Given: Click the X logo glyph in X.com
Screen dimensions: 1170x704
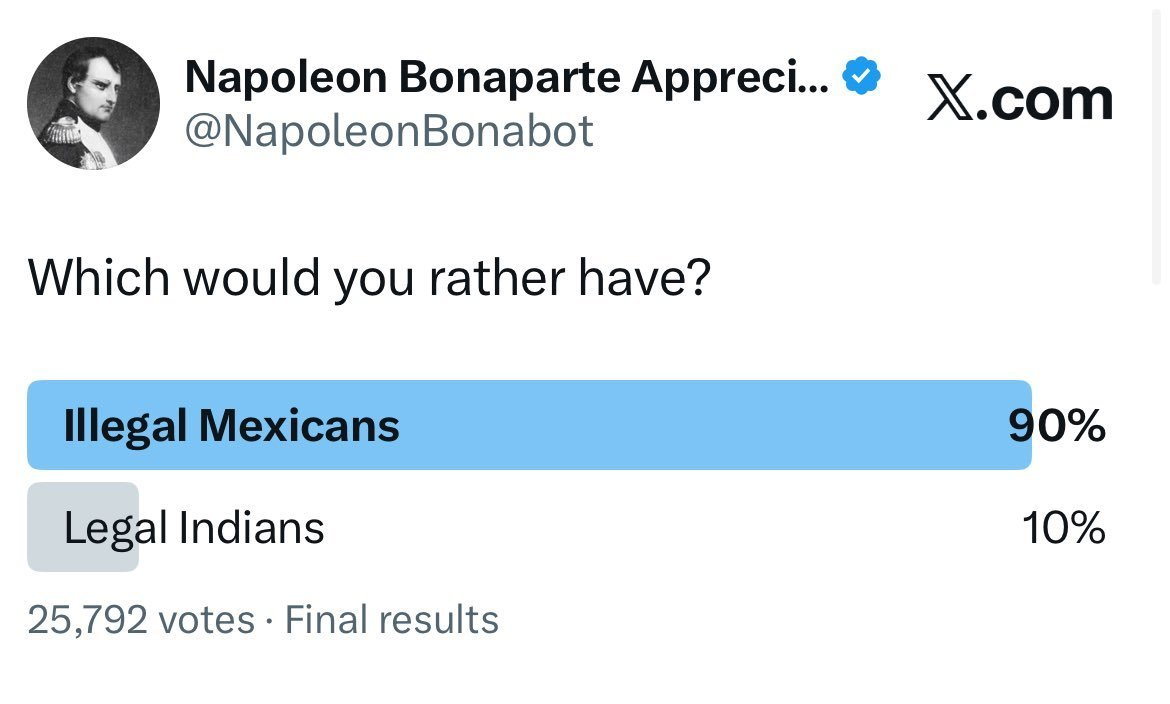Looking at the screenshot, I should pos(950,98).
